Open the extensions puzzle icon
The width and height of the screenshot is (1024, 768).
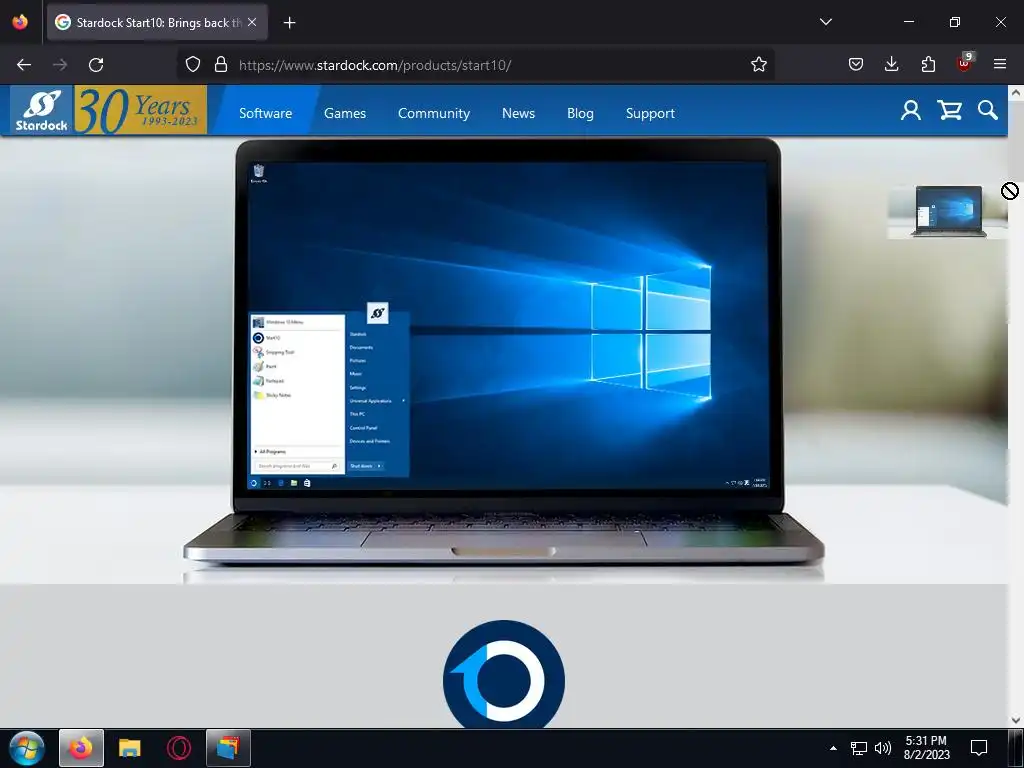[928, 64]
